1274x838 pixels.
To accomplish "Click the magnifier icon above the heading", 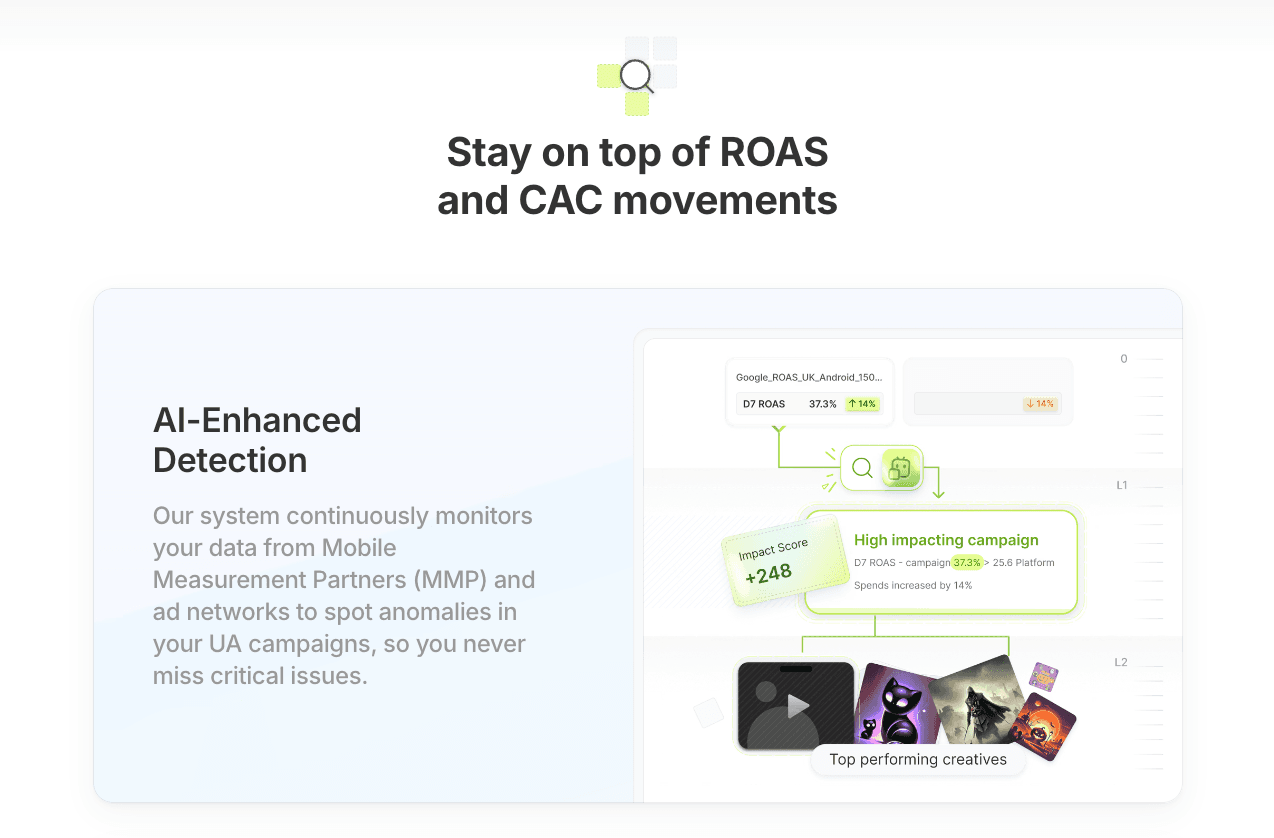I will [x=636, y=76].
